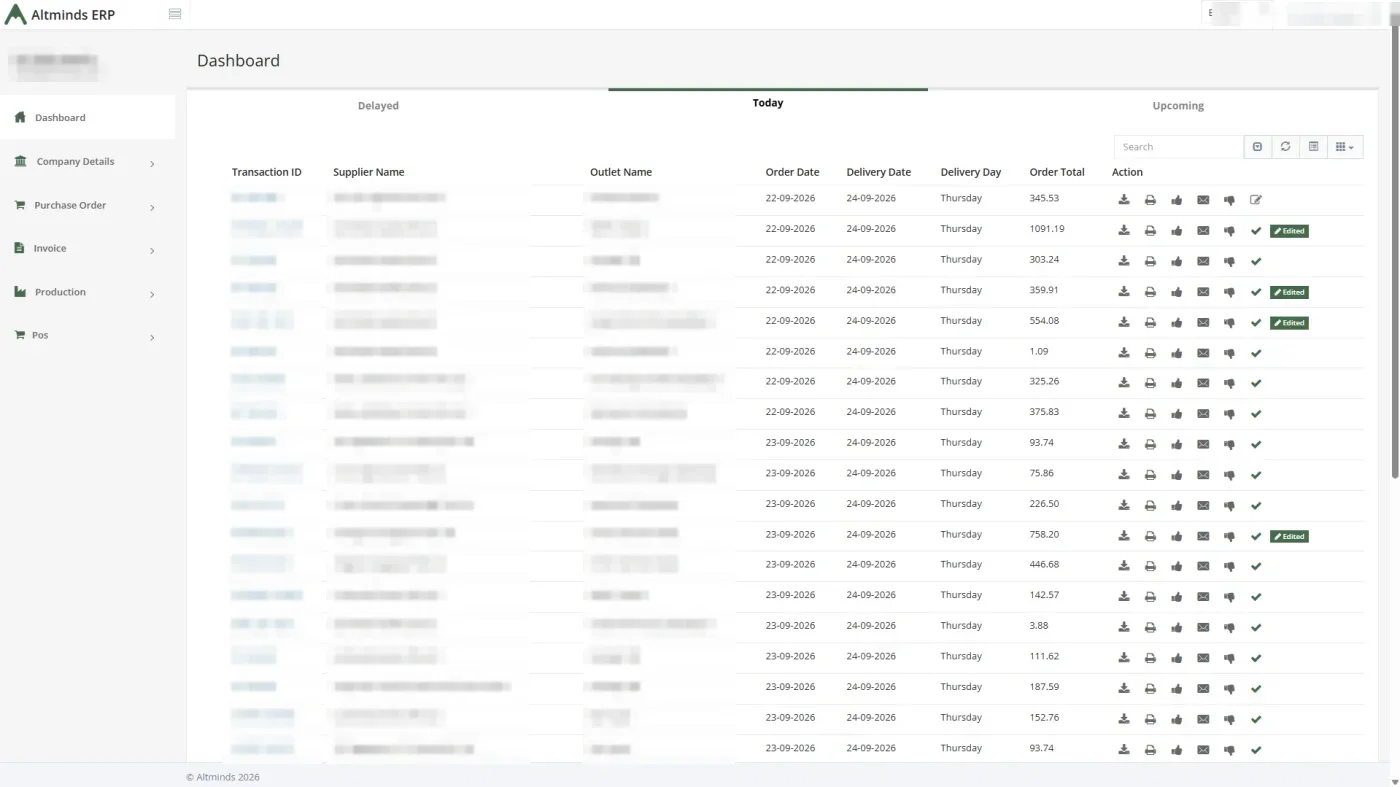Click the checkmark on the 446.68 order
The image size is (1400, 787).
pyautogui.click(x=1256, y=567)
